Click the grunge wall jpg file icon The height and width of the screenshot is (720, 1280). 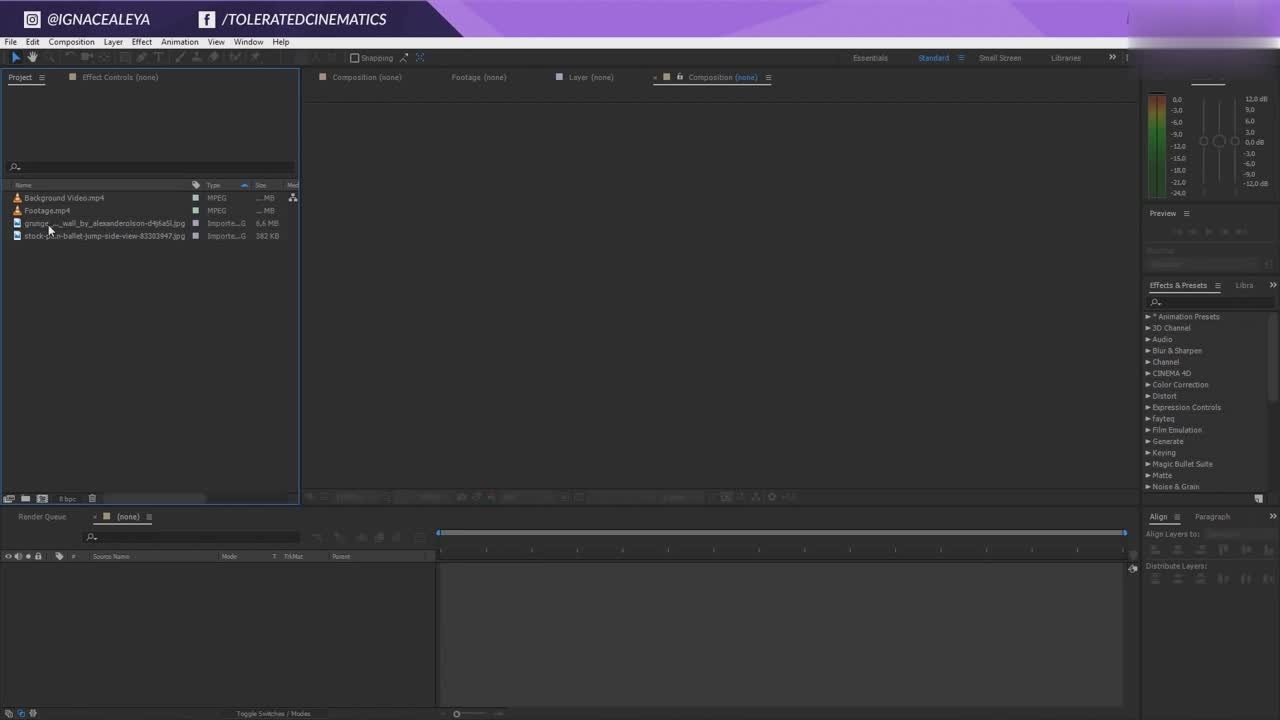pyautogui.click(x=17, y=223)
